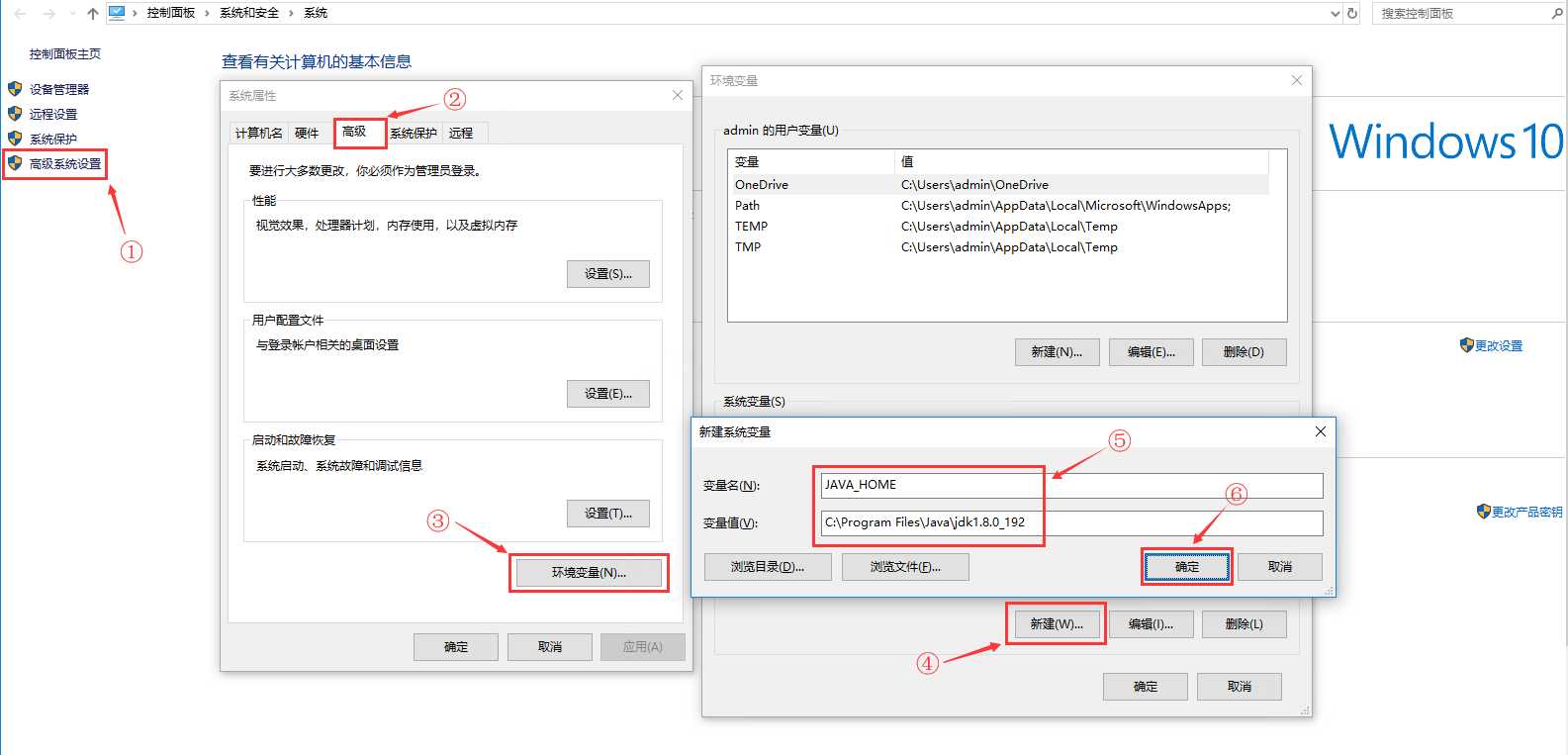1568x755 pixels.
Task: Switch to the 系统保护 tab
Action: point(414,133)
